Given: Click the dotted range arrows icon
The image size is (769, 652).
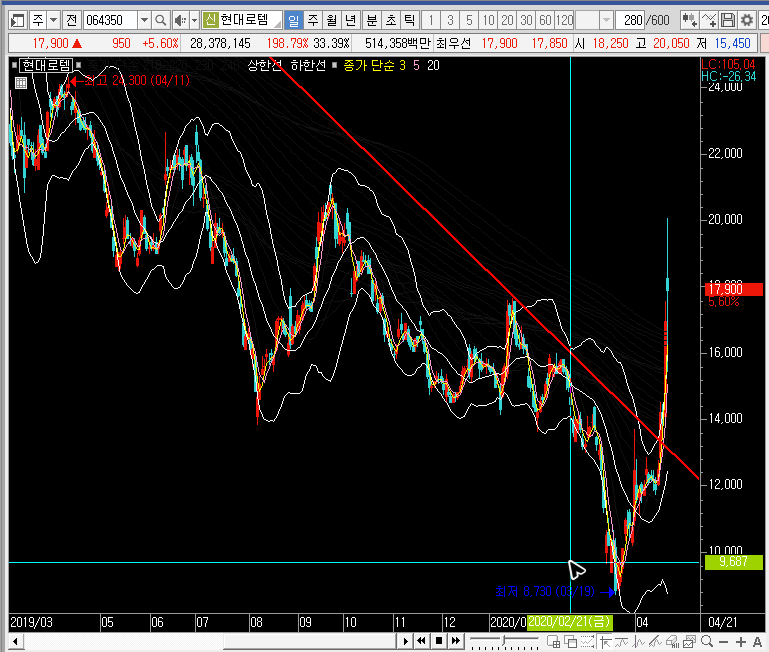Looking at the screenshot, I should tap(588, 641).
